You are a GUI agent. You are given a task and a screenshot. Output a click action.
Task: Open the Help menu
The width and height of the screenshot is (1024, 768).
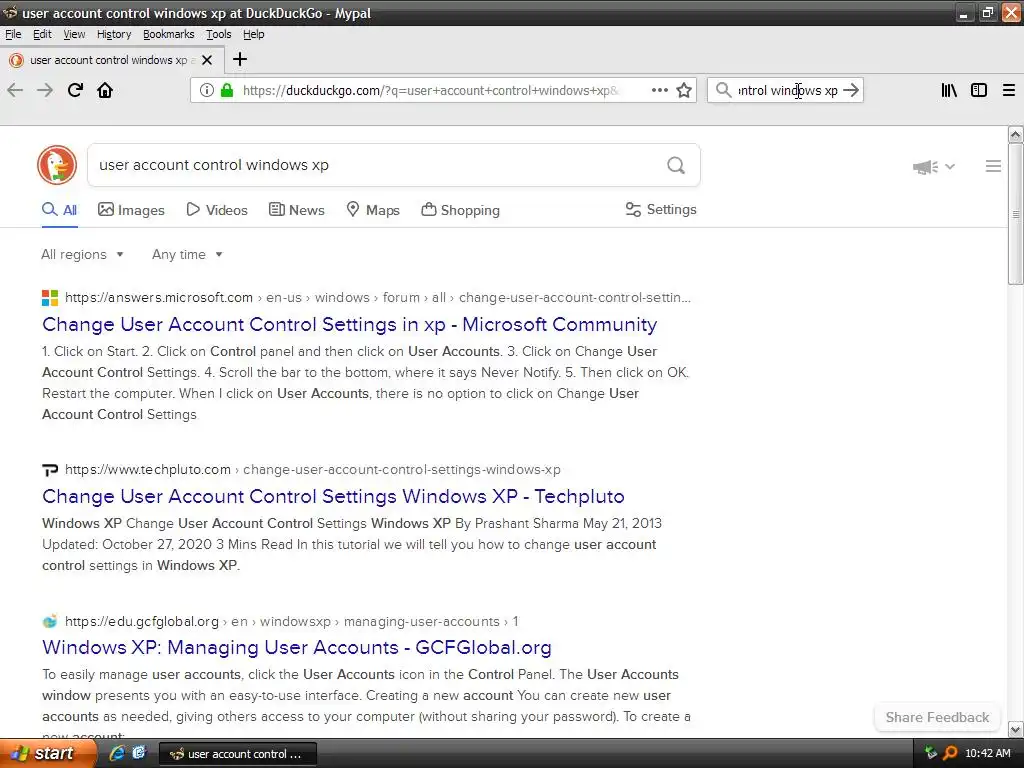pyautogui.click(x=253, y=34)
